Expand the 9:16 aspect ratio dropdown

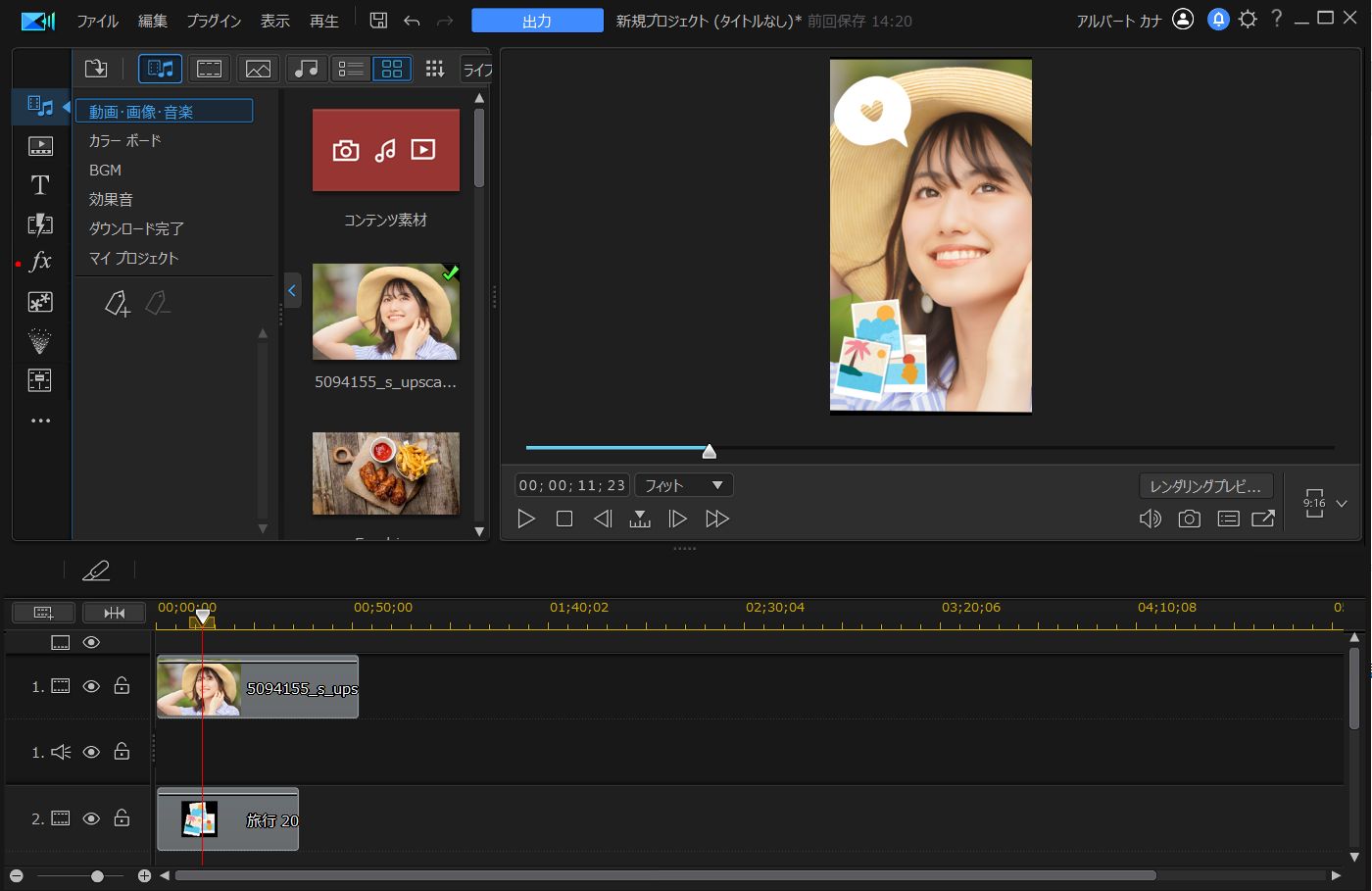(x=1342, y=504)
